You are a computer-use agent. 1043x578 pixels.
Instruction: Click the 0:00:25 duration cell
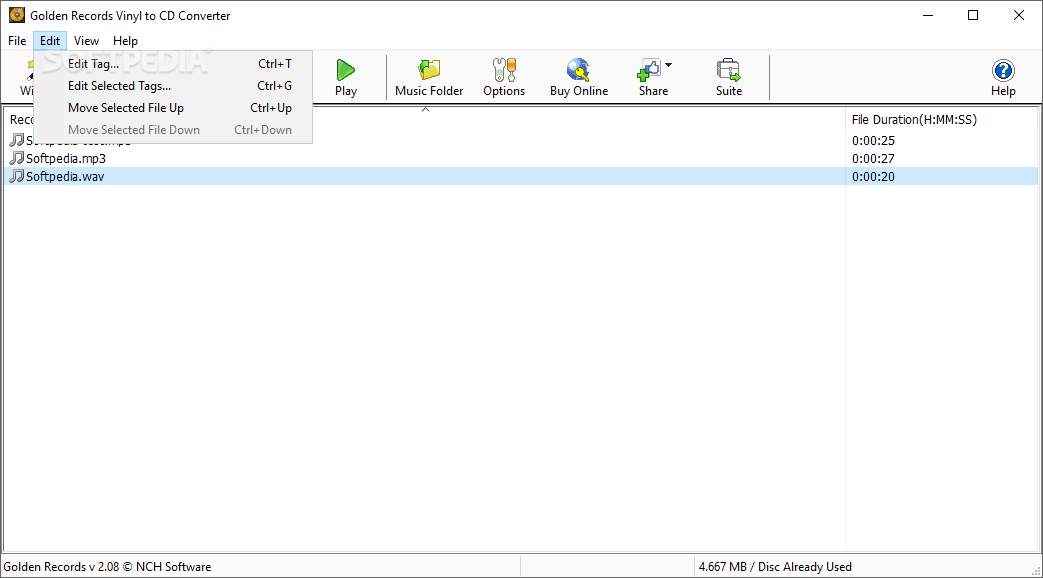click(873, 140)
